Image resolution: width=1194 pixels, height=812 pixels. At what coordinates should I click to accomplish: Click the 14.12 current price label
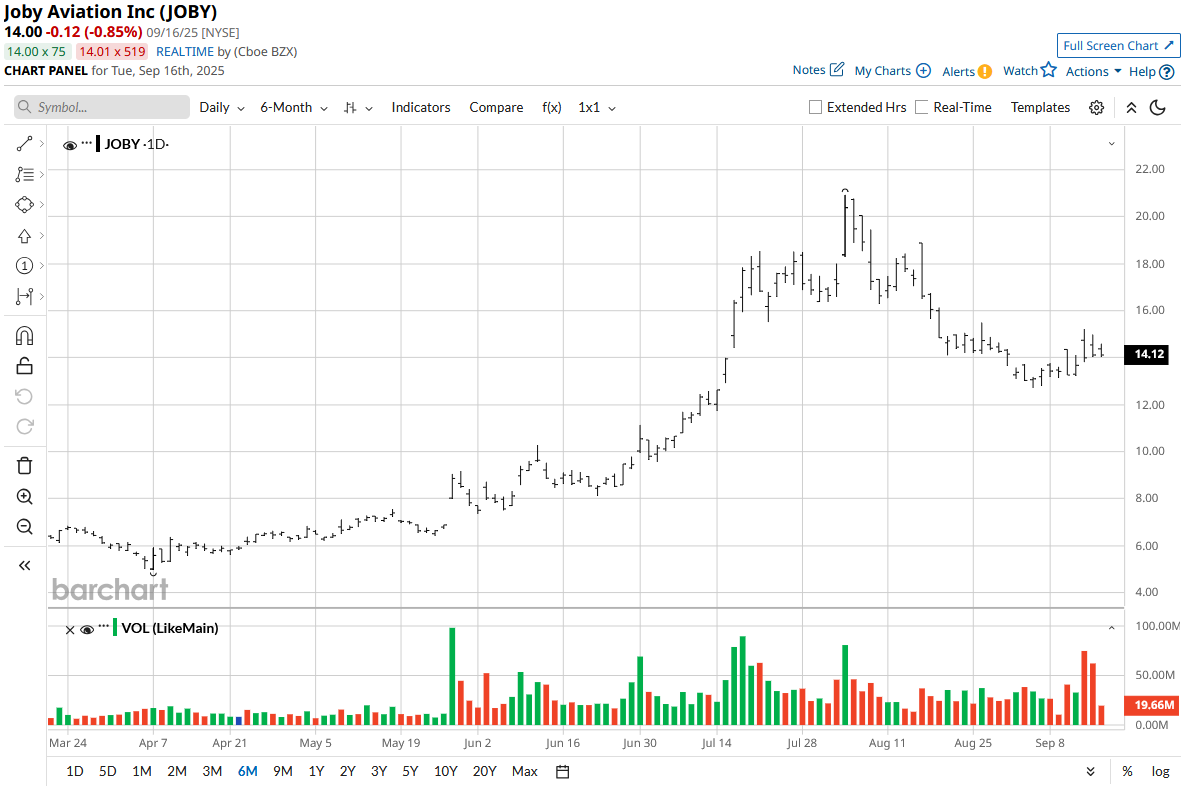coord(1147,354)
